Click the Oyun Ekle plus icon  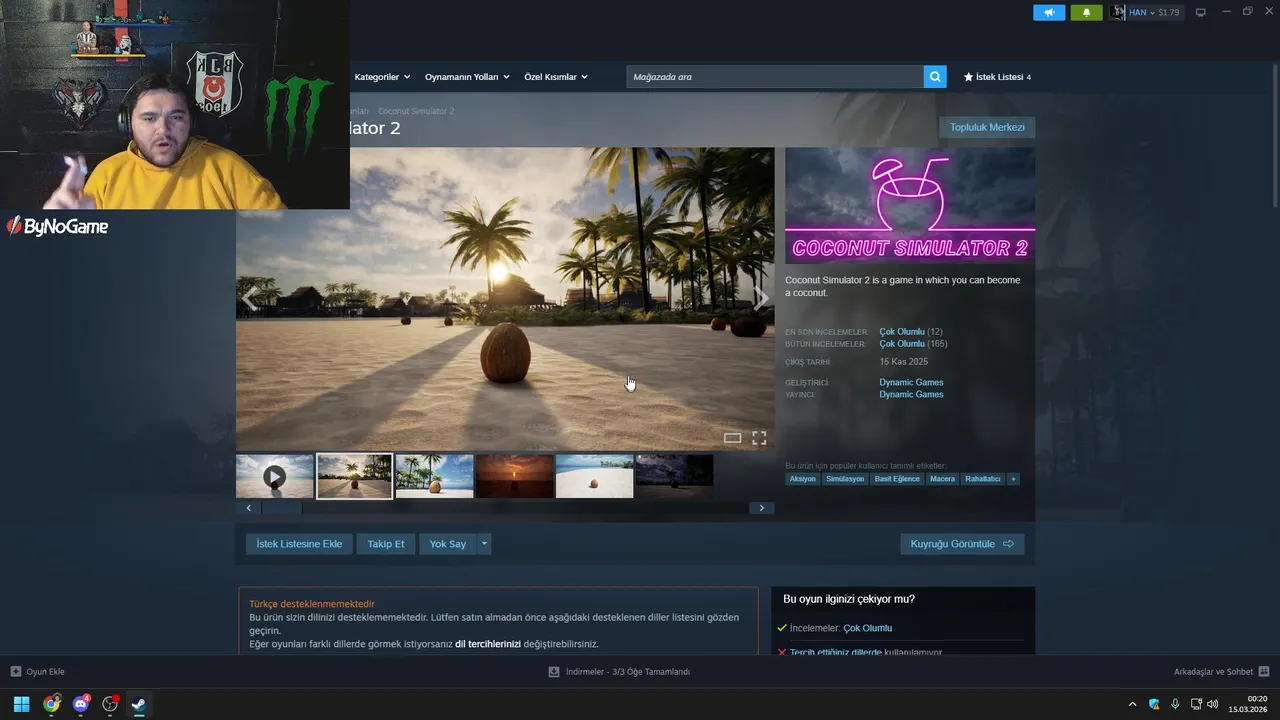[15, 672]
